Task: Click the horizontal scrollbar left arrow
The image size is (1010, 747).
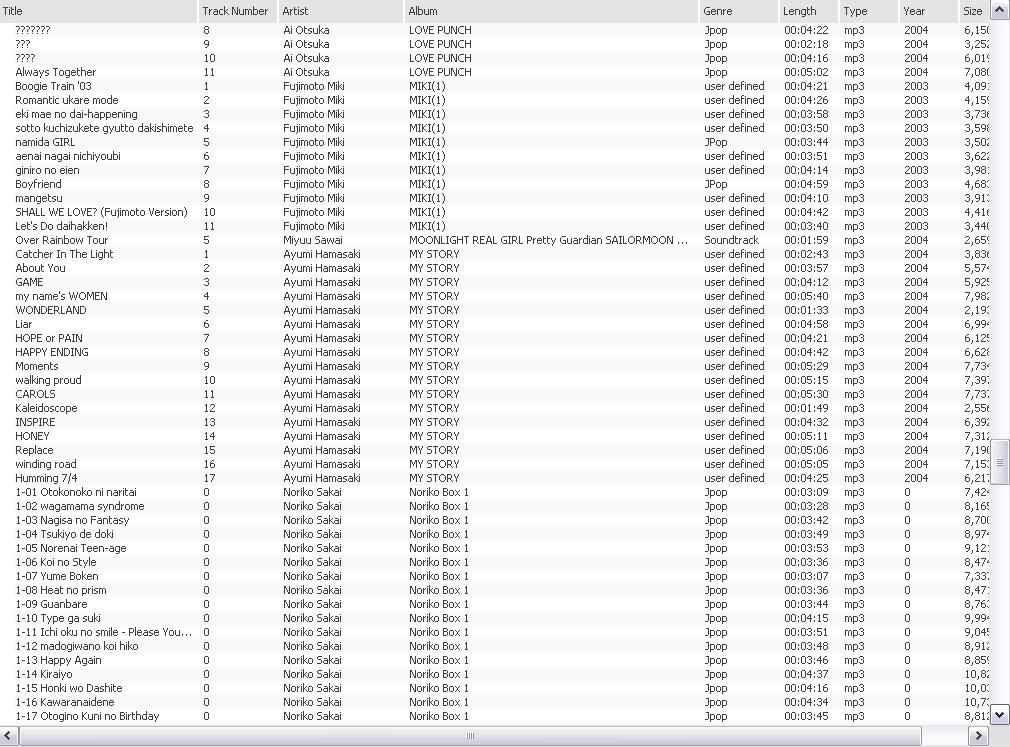Action: [x=8, y=735]
